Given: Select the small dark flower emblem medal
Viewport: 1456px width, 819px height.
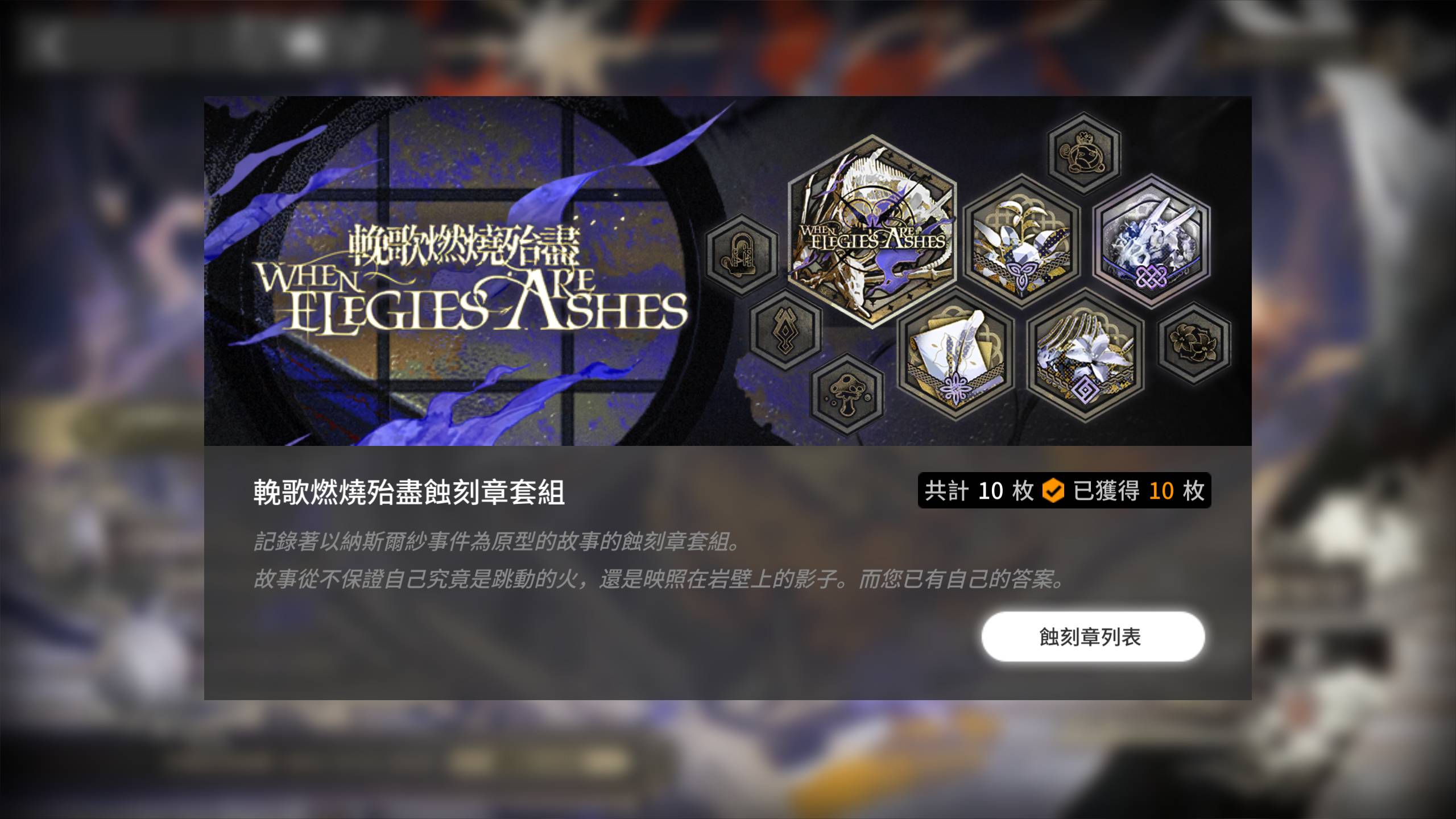Looking at the screenshot, I should (x=1194, y=343).
